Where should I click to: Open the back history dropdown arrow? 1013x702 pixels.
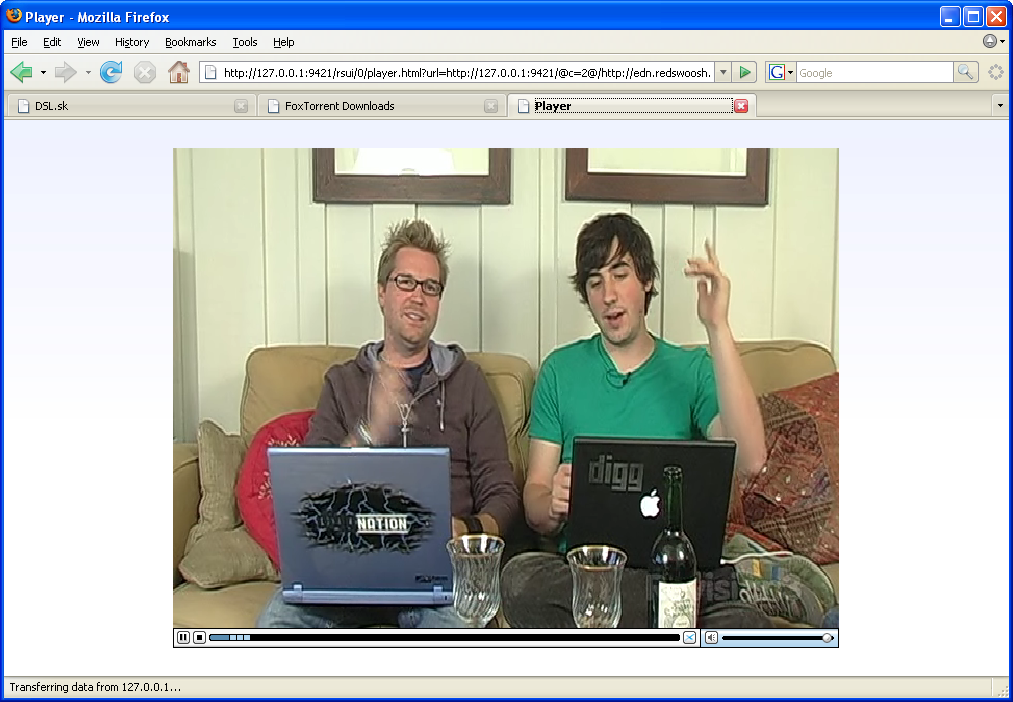click(43, 72)
